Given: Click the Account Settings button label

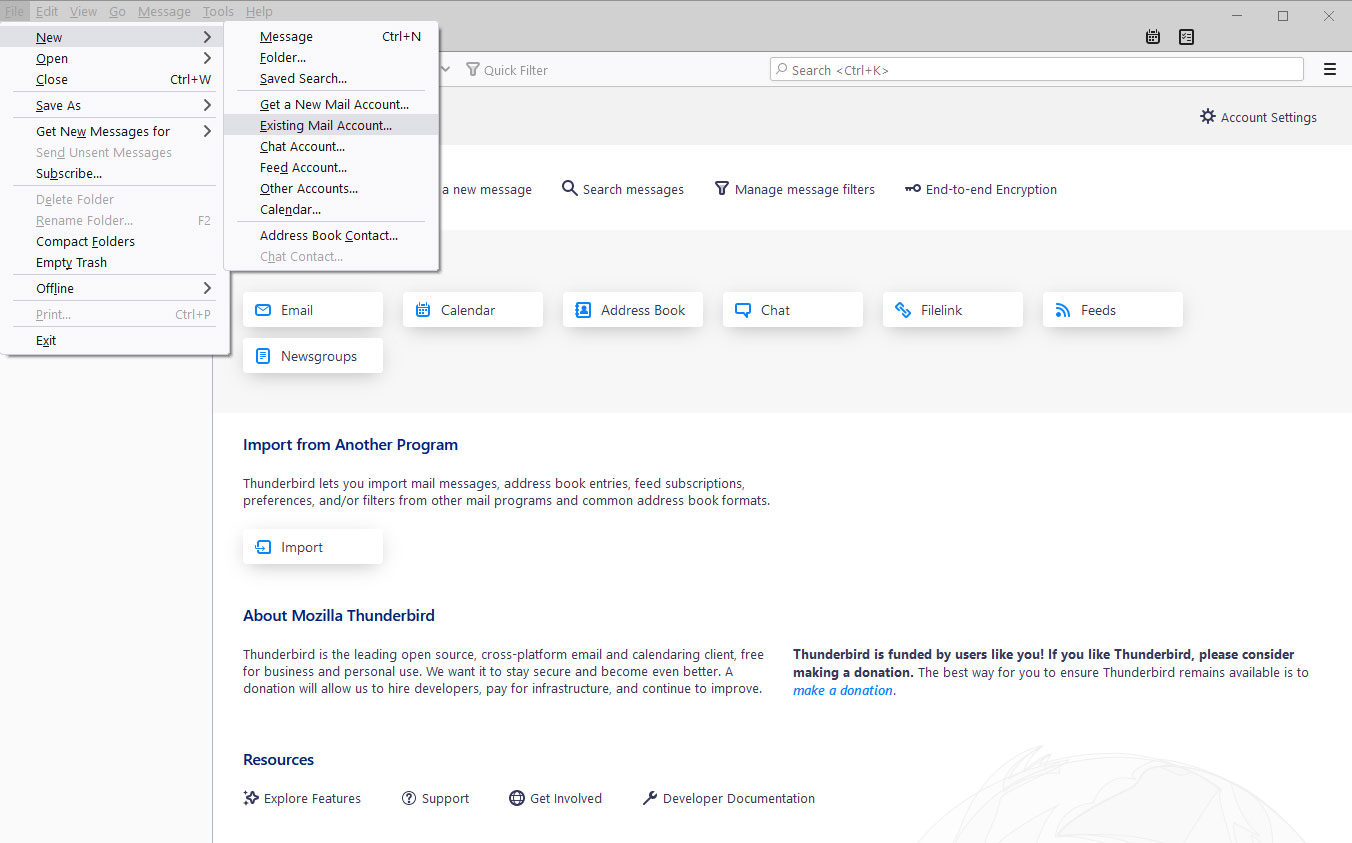Looking at the screenshot, I should tap(1268, 117).
